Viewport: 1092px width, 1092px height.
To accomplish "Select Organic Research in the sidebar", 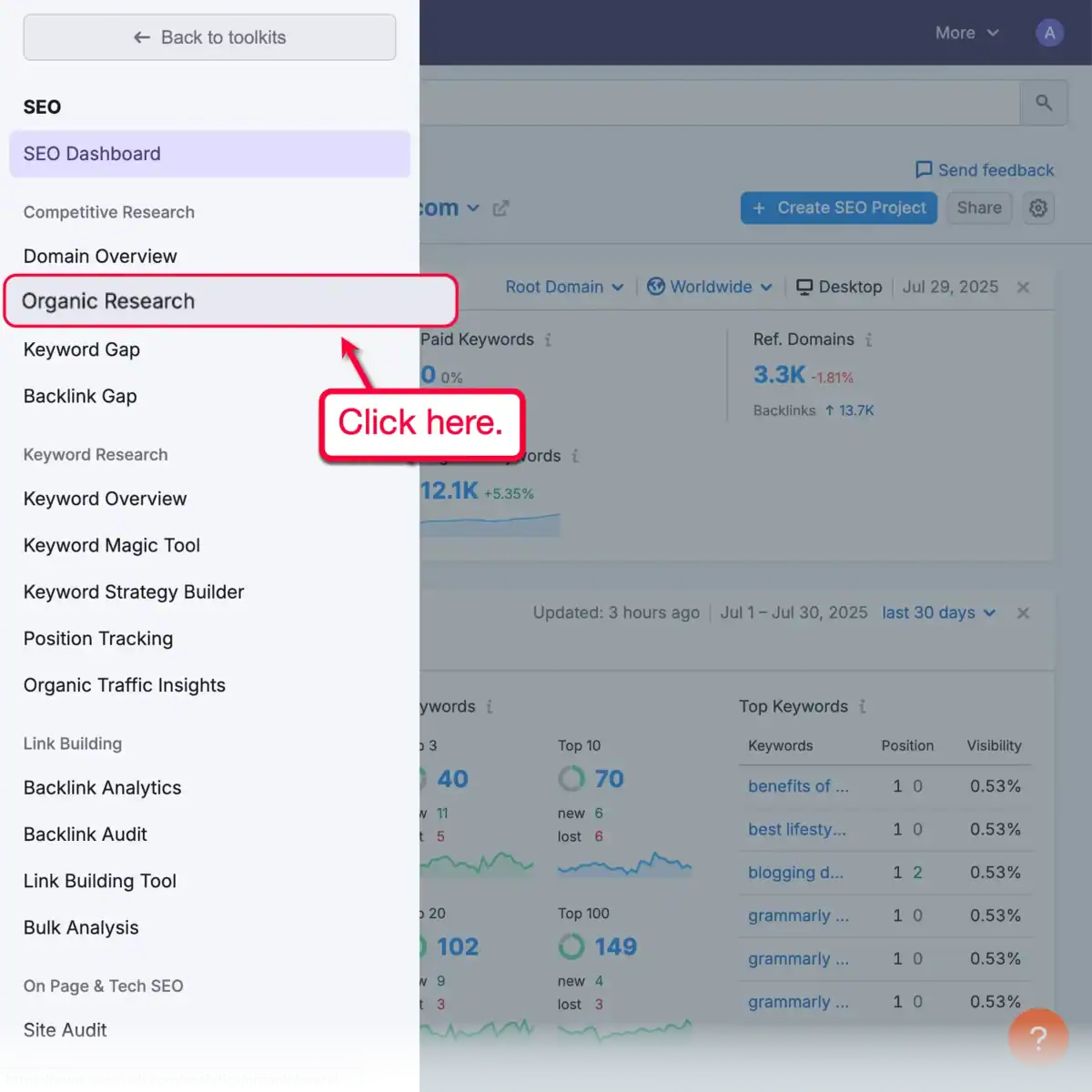I will pyautogui.click(x=108, y=301).
